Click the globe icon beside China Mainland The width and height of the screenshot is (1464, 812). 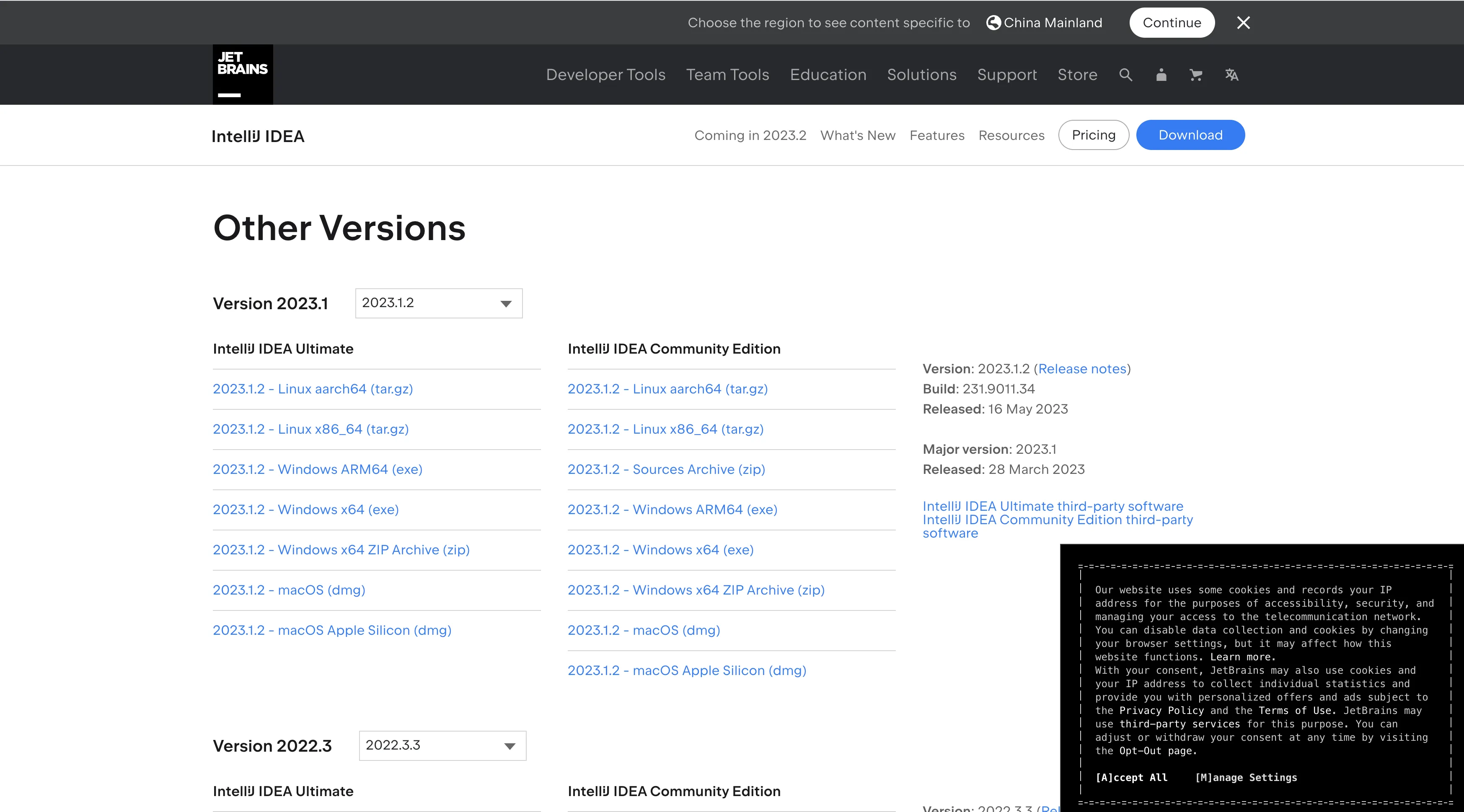point(993,23)
